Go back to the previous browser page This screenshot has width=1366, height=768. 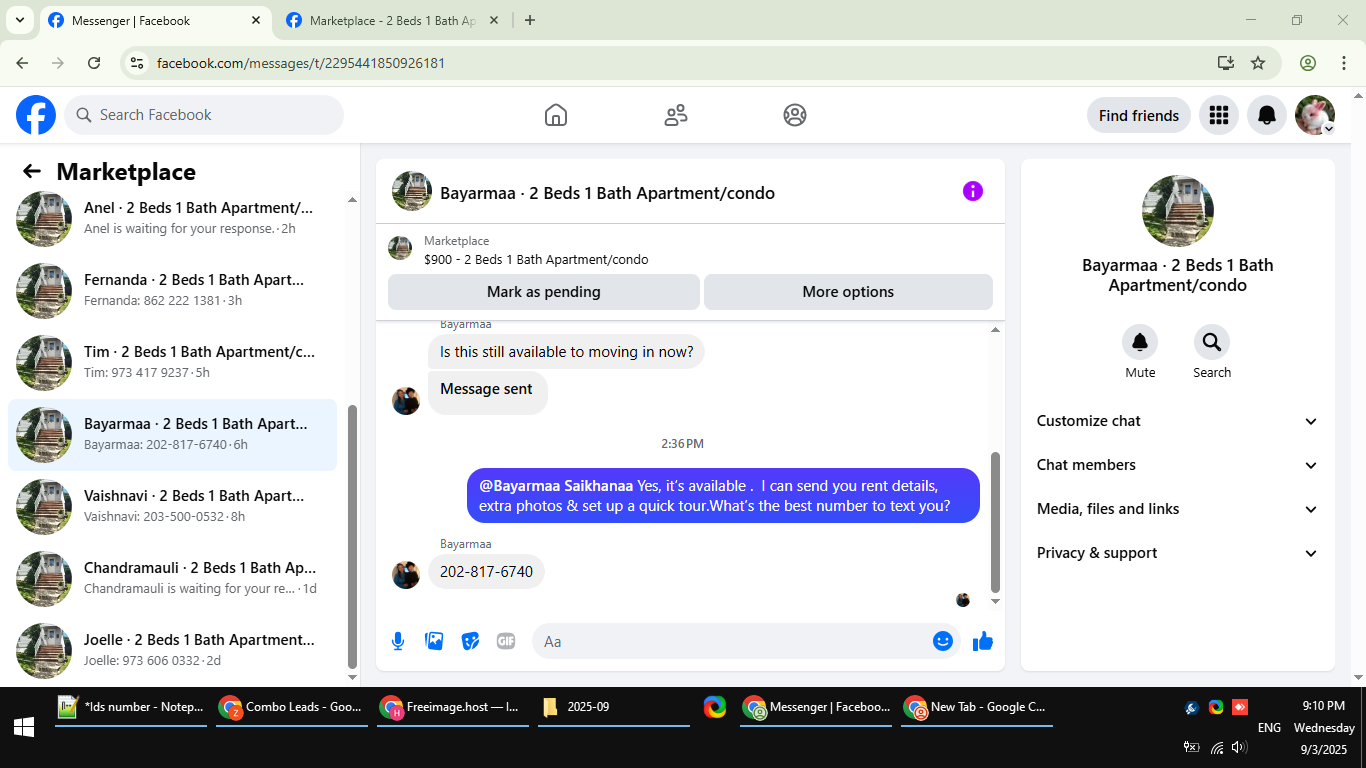[22, 63]
